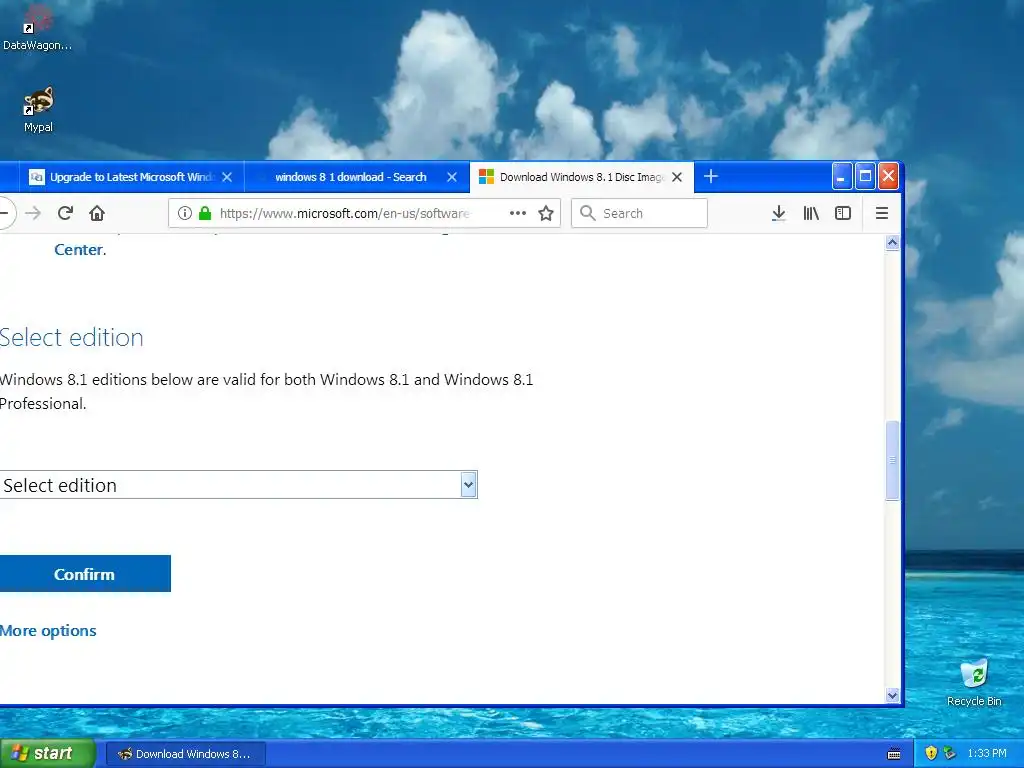Click the vertical scrollbar thumb
The height and width of the screenshot is (768, 1024).
[892, 460]
